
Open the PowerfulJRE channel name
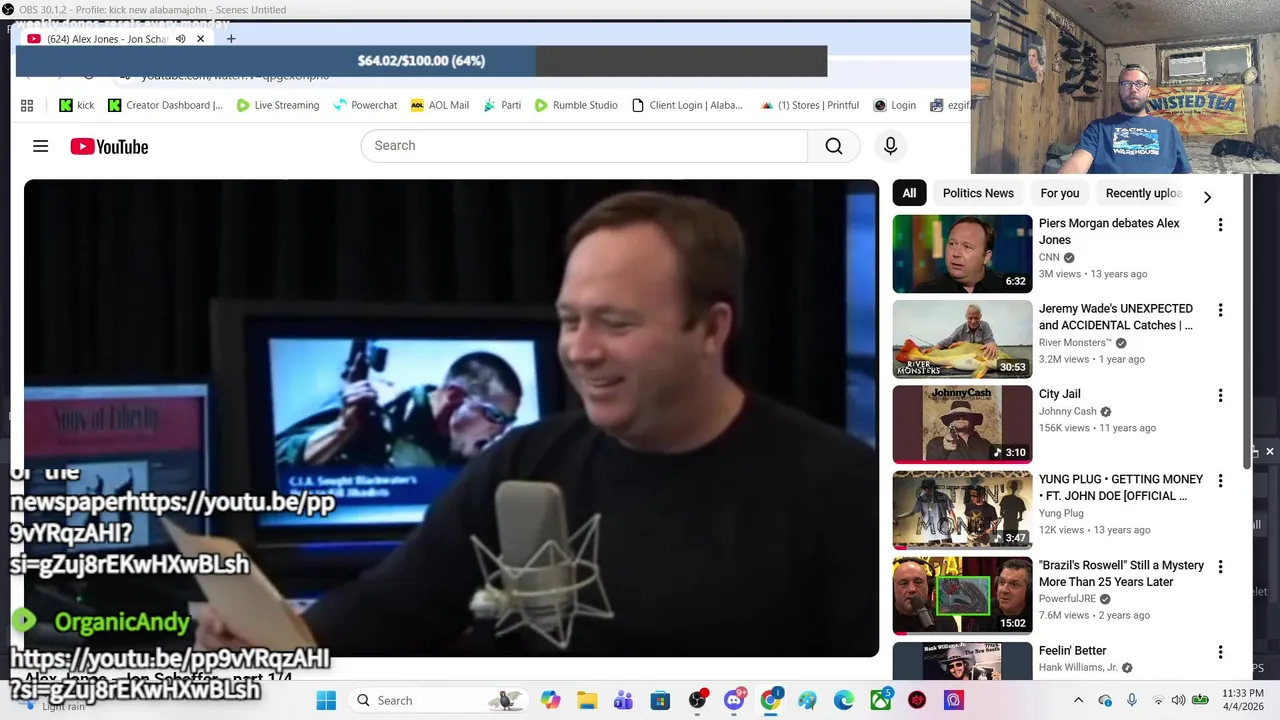point(1067,599)
